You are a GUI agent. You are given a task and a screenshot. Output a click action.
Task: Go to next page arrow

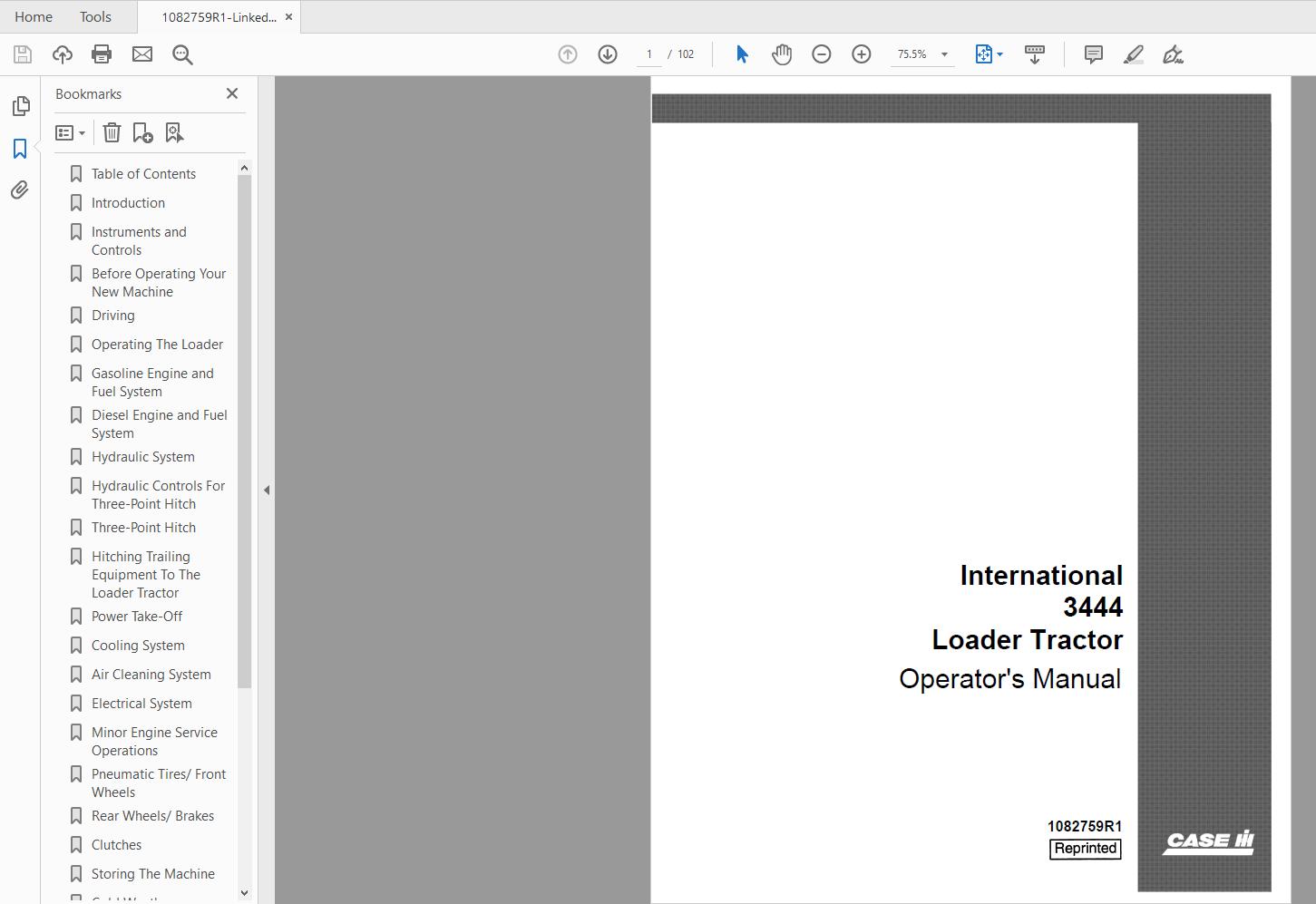tap(608, 54)
